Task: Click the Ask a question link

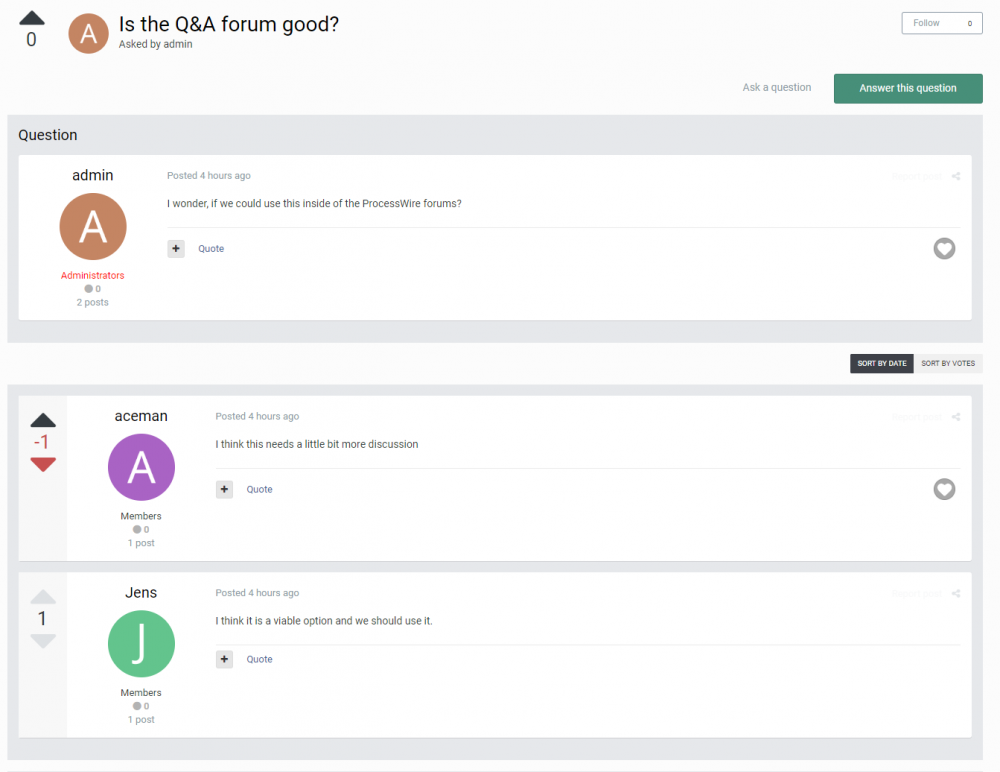Action: [x=776, y=88]
